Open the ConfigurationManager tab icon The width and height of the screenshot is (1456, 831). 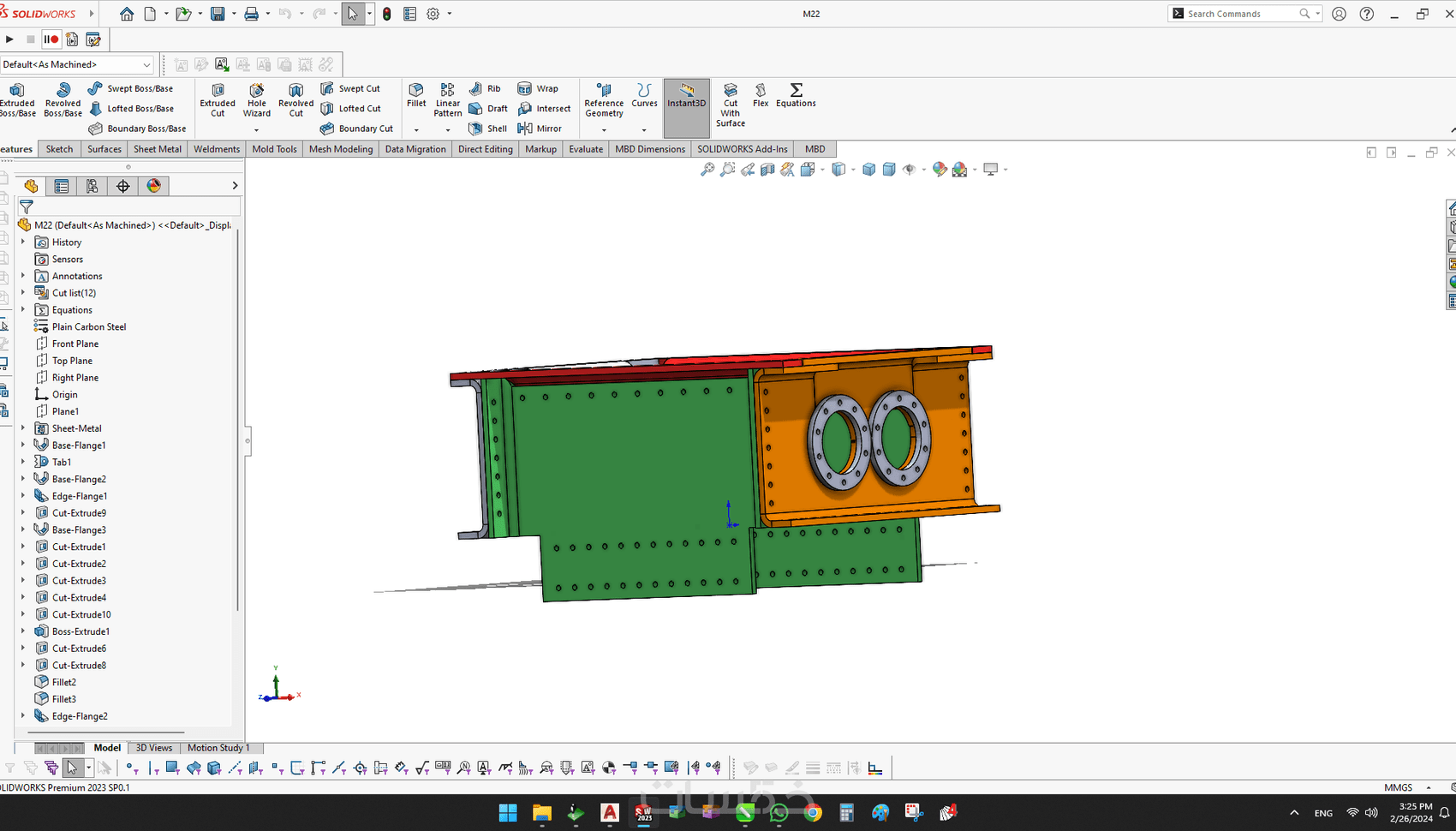click(x=92, y=186)
